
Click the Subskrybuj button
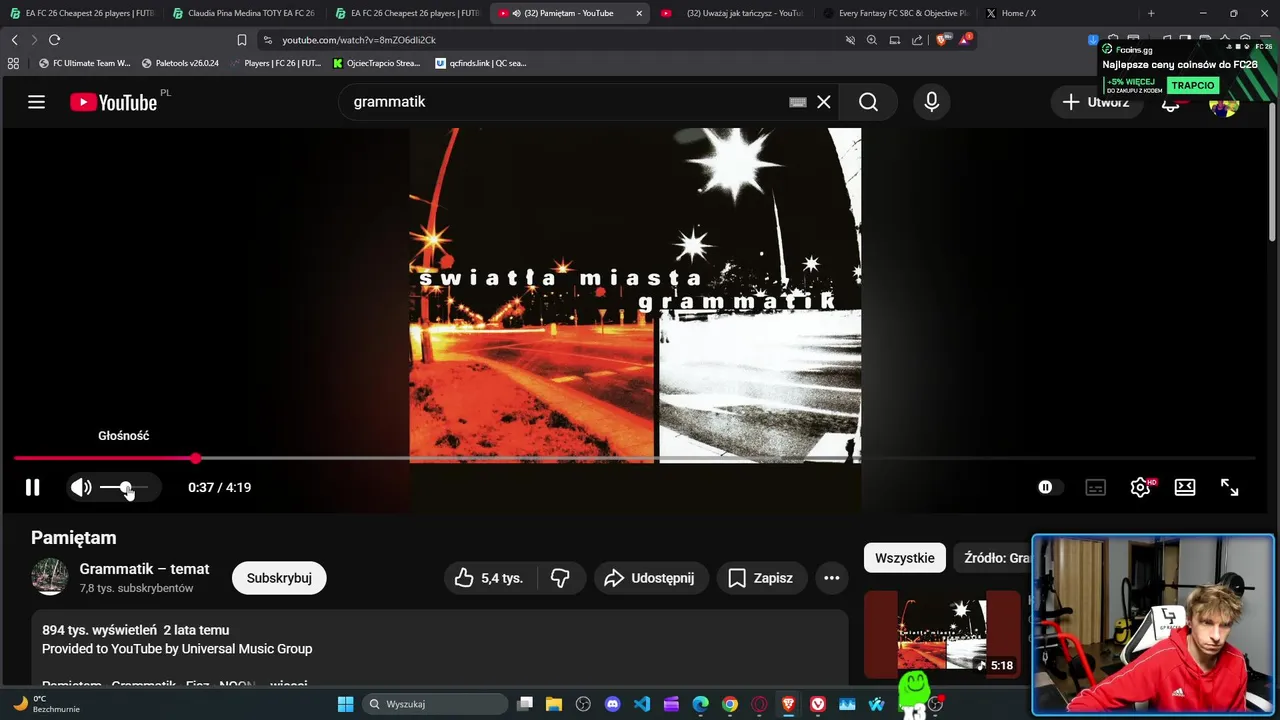click(x=279, y=578)
